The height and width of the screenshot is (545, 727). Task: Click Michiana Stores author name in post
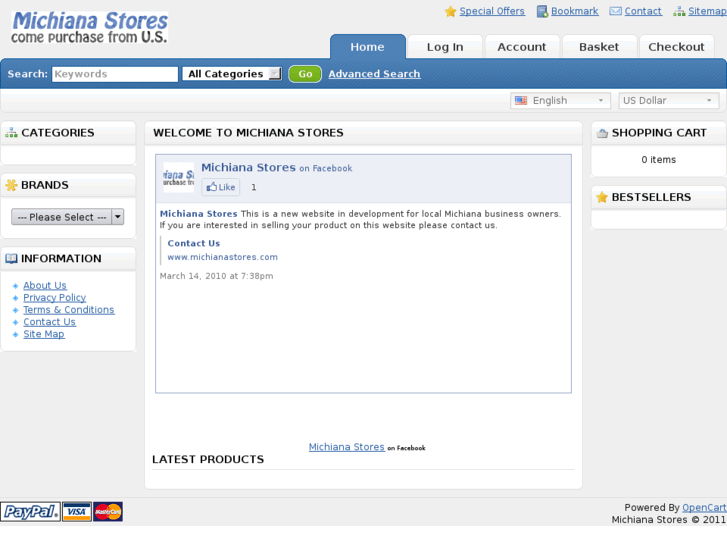198,214
